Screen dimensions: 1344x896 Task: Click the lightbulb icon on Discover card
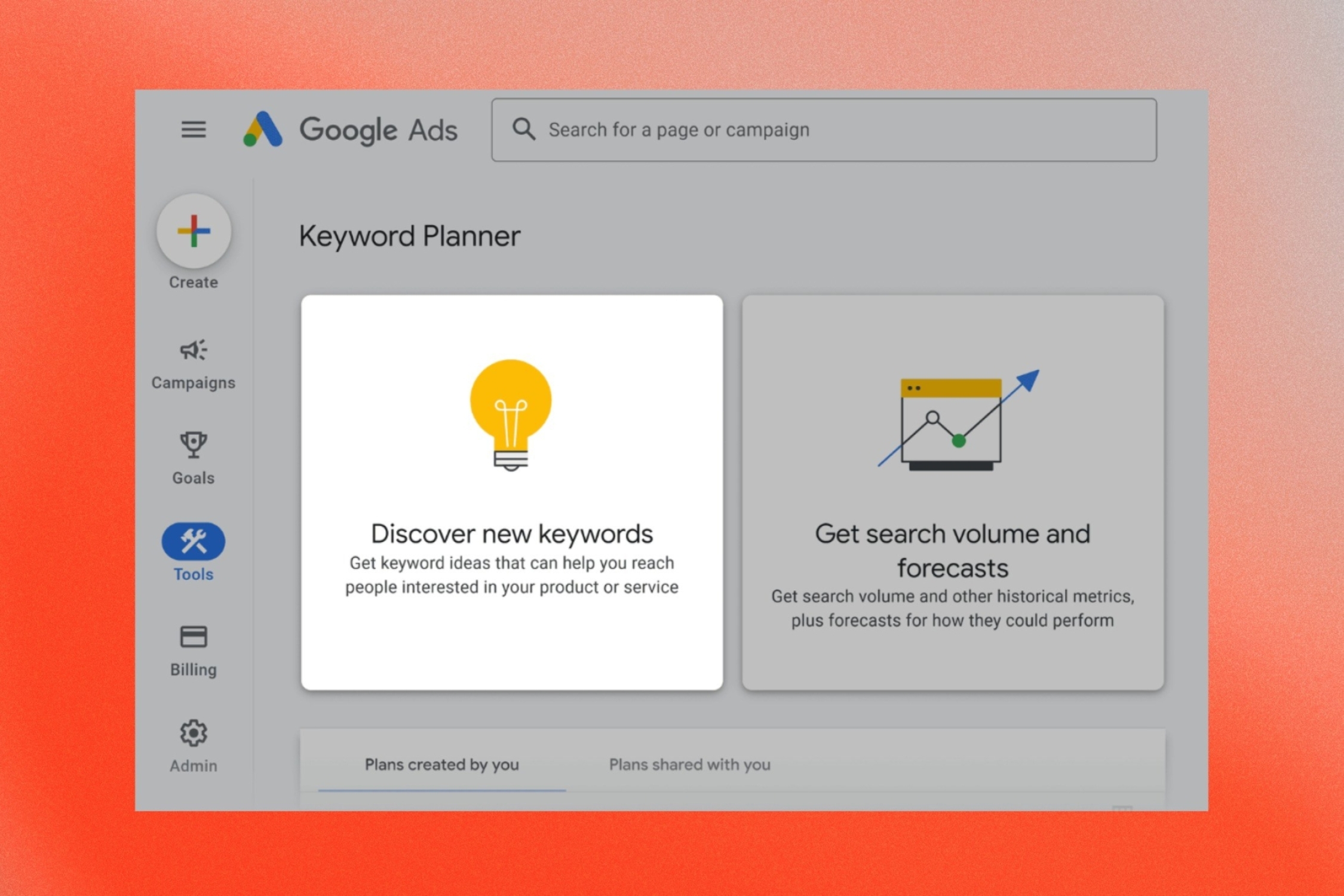511,415
